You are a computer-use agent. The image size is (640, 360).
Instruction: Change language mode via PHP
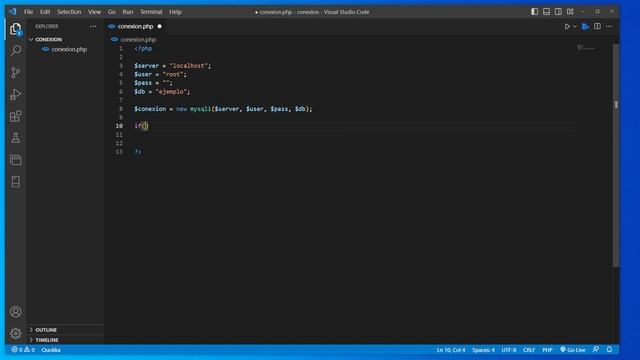click(547, 350)
